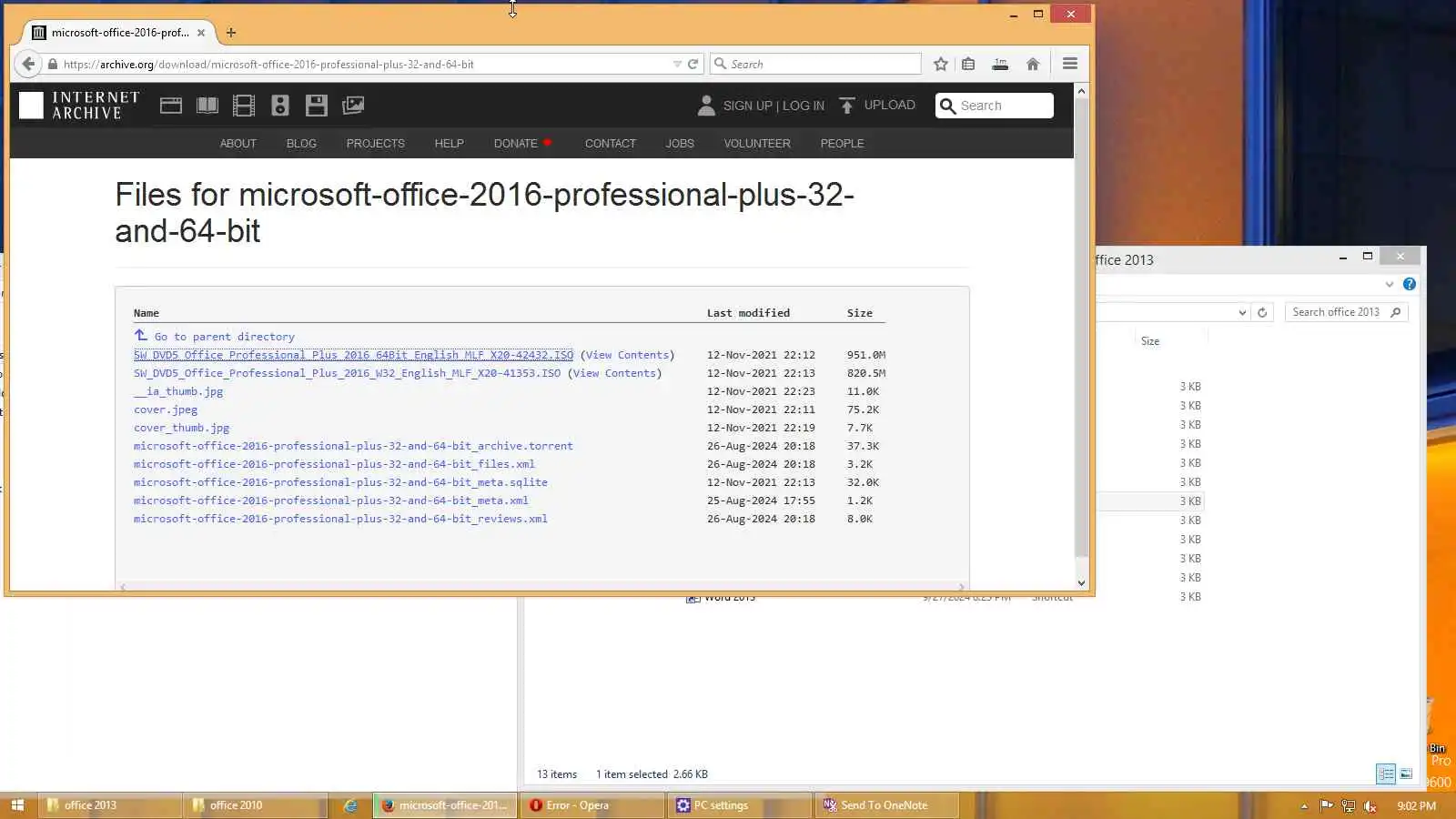Open the Firefox hamburger menu
Screen dimensions: 1456x819
point(1070,64)
